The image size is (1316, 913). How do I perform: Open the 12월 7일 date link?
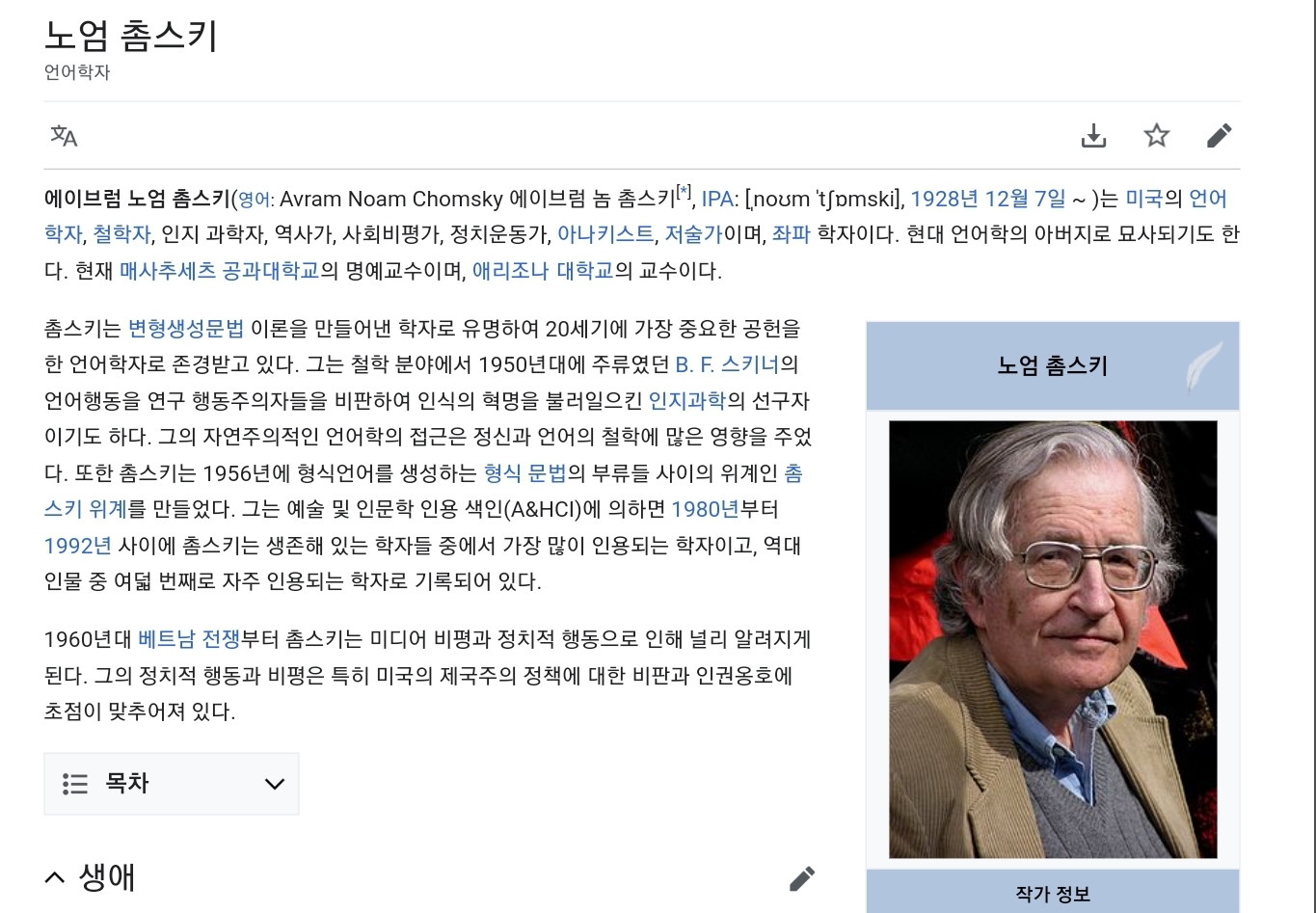[1025, 199]
